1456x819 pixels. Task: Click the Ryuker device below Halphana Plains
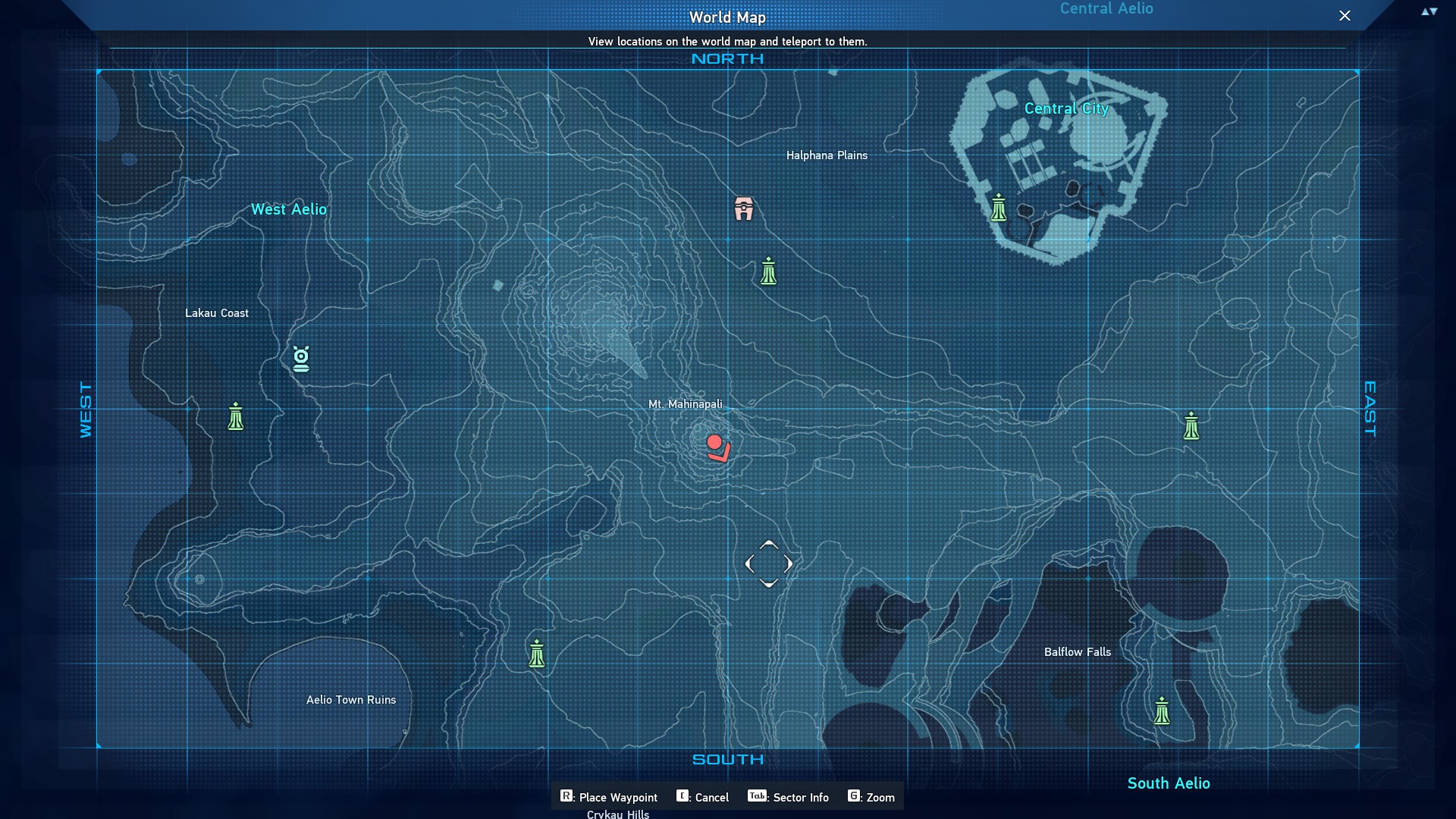pos(768,271)
